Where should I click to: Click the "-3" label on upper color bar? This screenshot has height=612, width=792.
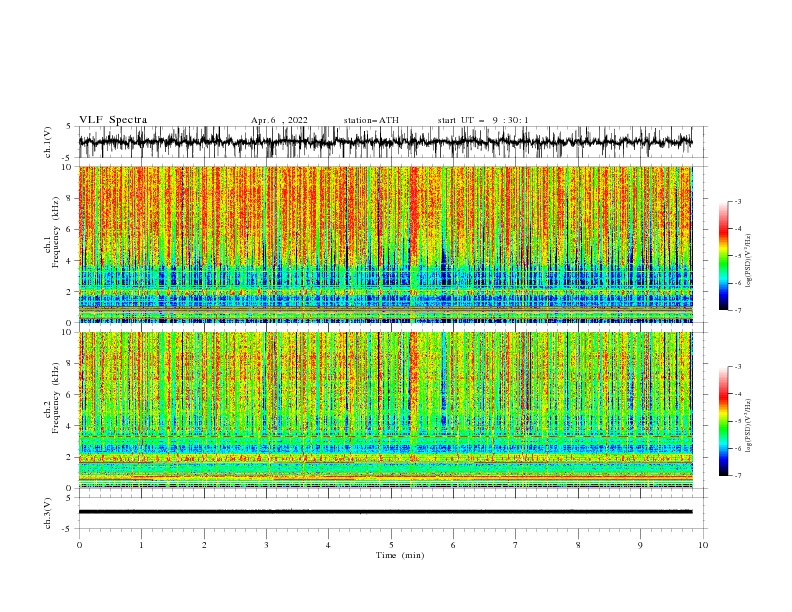pyautogui.click(x=737, y=201)
